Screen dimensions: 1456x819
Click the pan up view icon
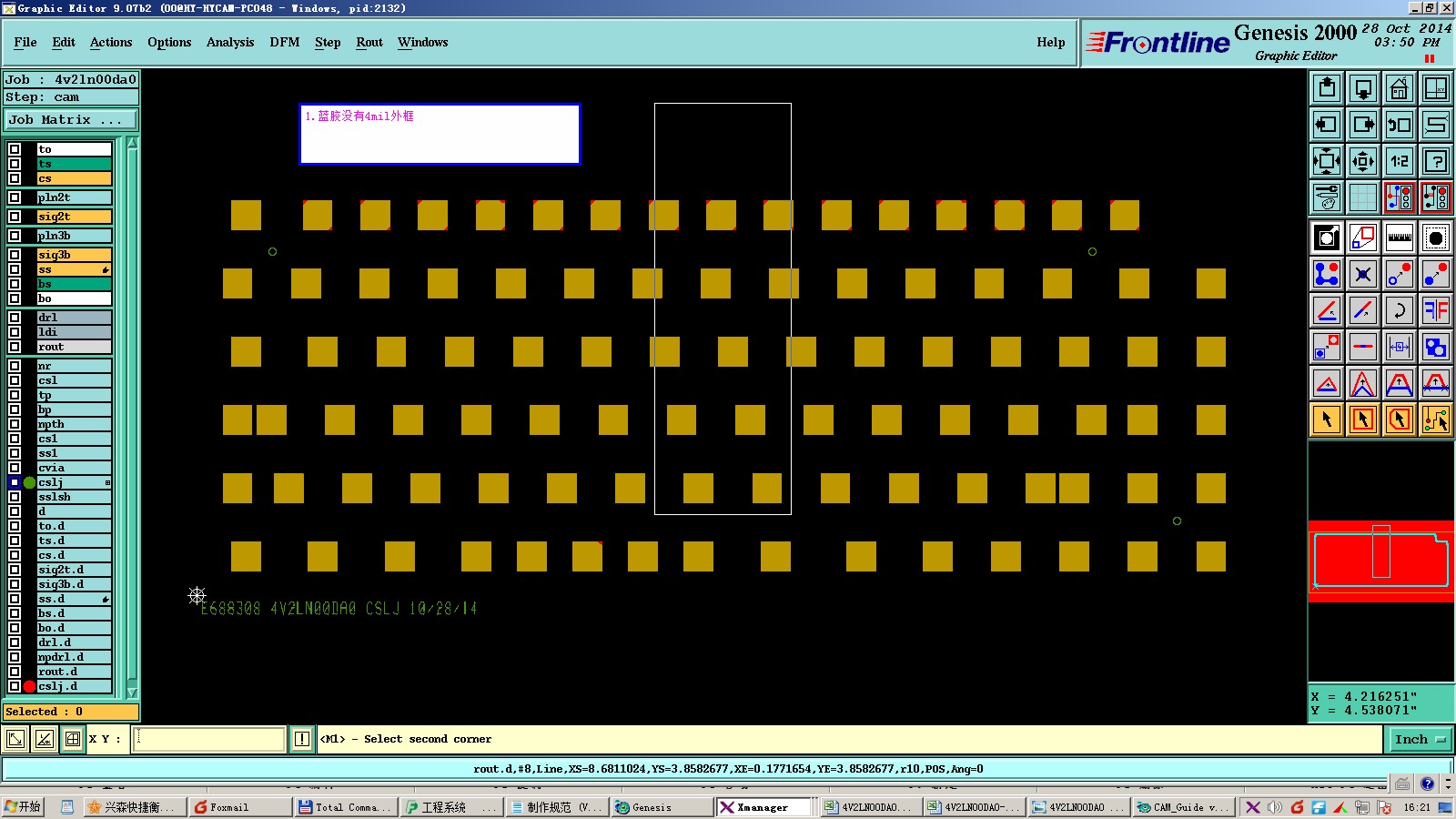point(1327,88)
